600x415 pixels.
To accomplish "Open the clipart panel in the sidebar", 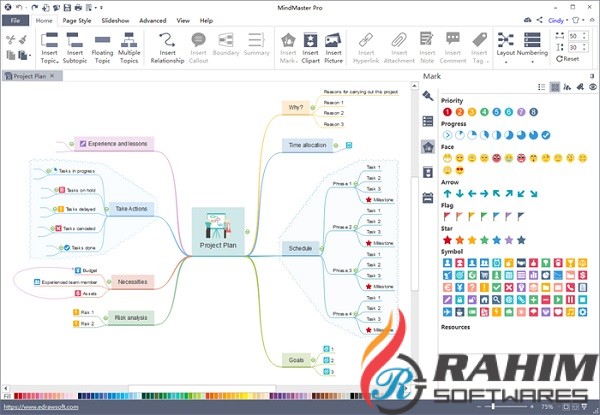I will pyautogui.click(x=428, y=172).
